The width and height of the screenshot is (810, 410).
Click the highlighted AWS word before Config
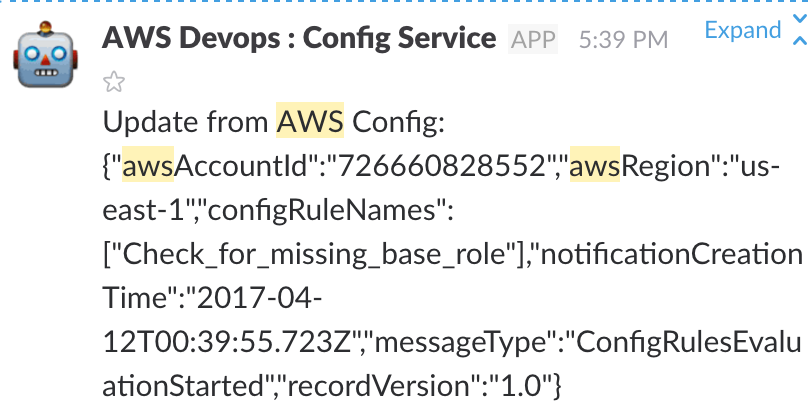point(310,120)
